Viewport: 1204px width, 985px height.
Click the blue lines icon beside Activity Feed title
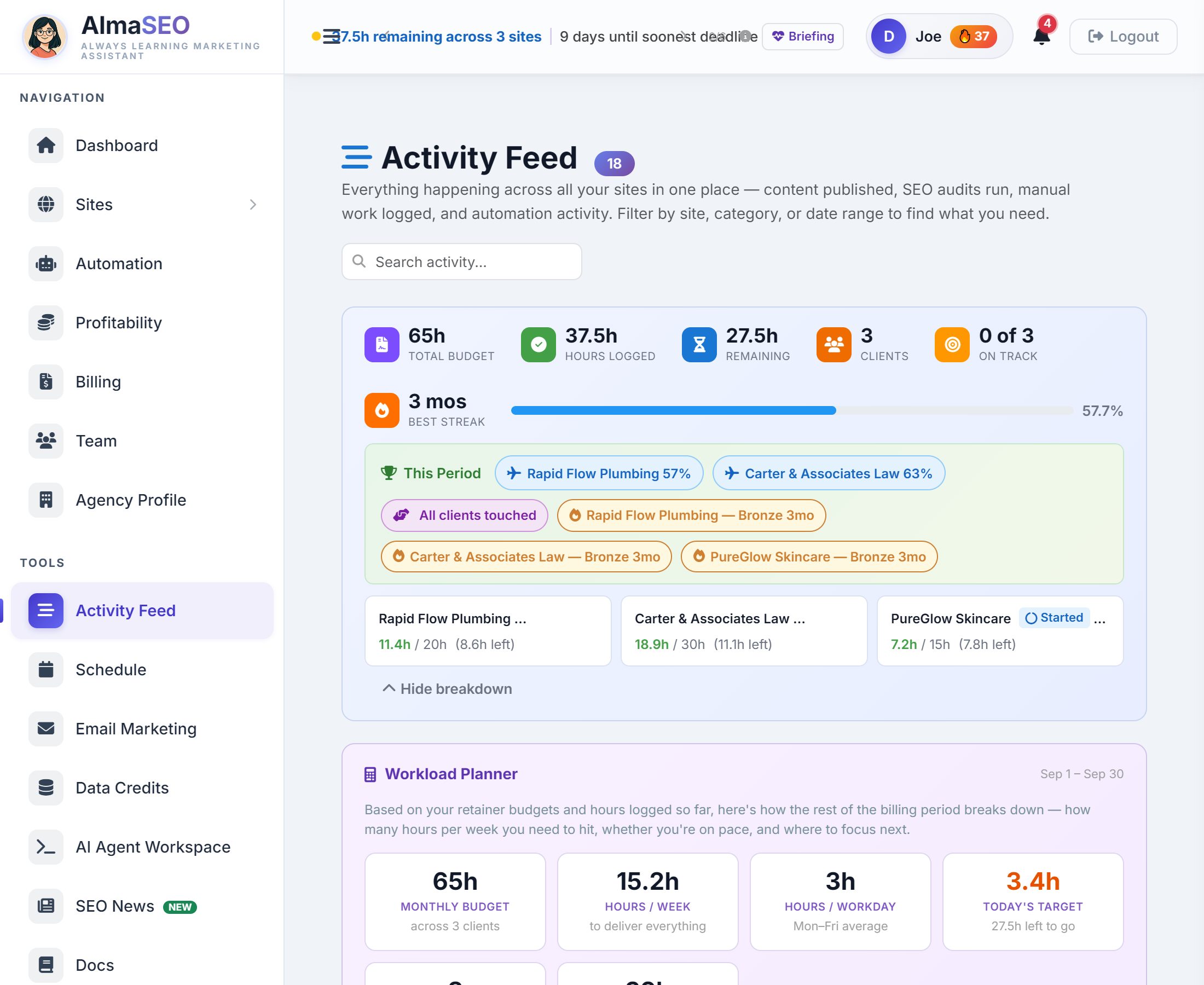point(357,157)
